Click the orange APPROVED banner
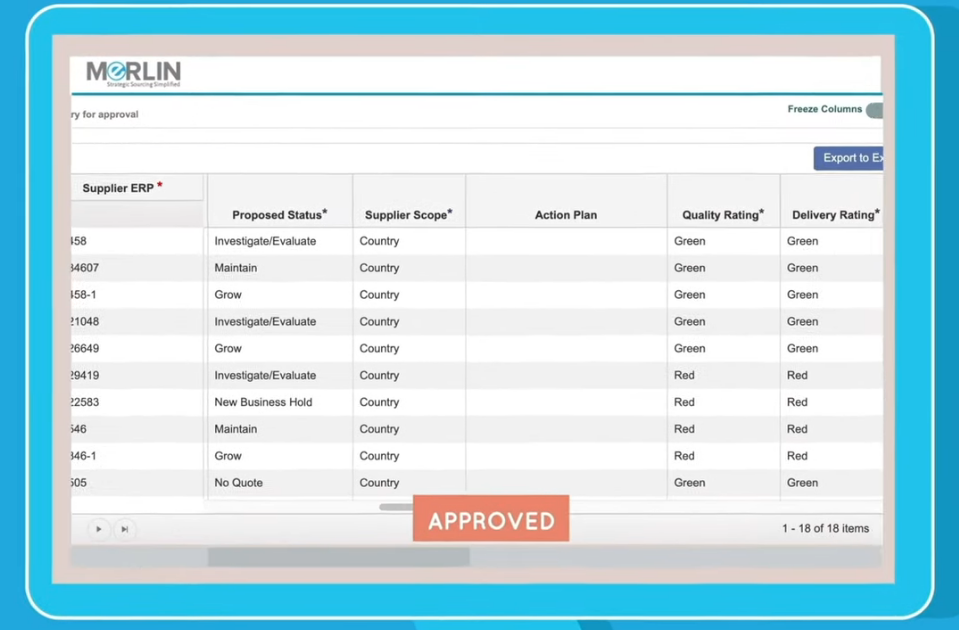Screen dimensions: 959x630 pos(490,520)
